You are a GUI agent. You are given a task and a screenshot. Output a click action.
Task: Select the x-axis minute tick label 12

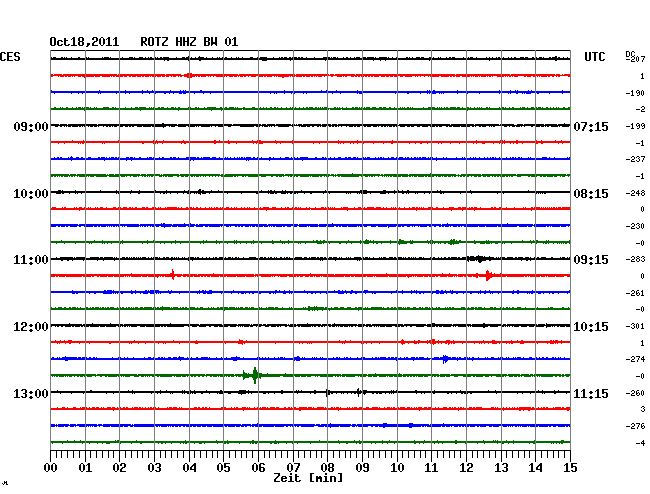(x=466, y=468)
